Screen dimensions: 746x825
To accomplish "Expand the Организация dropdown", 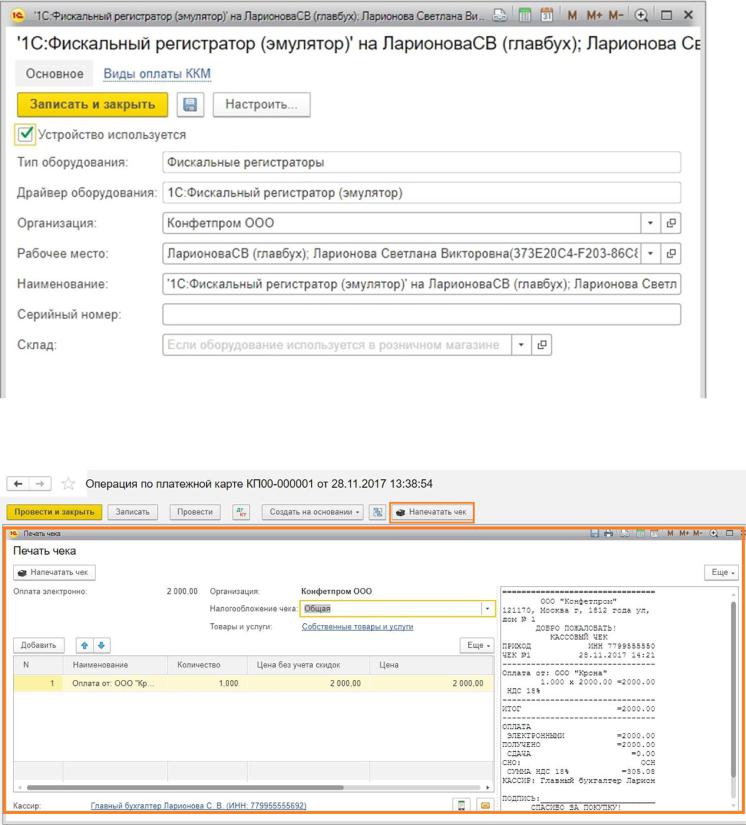I will click(651, 223).
